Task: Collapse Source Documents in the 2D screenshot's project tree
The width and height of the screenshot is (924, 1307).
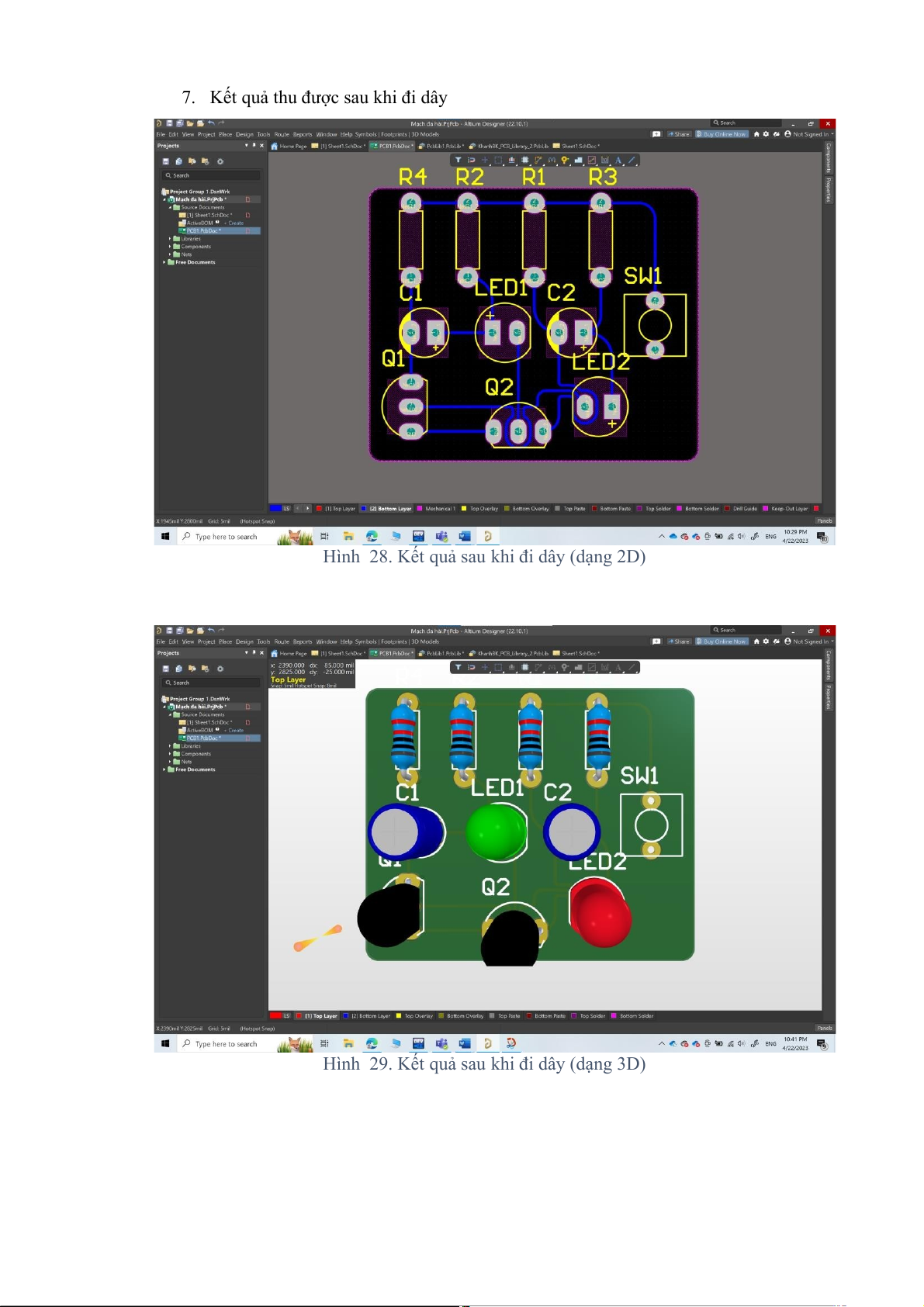Action: (x=170, y=208)
